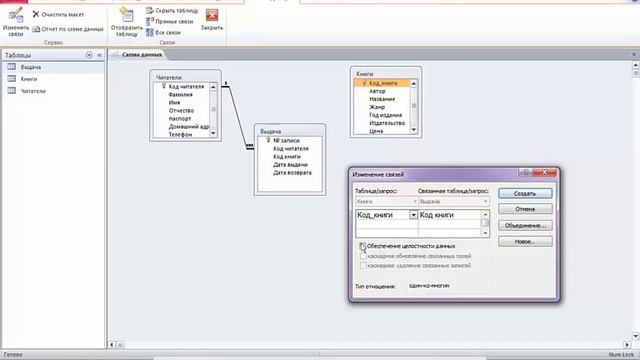Image resolution: width=640 pixels, height=360 pixels.
Task: Click the Читатели table scroll-up arrow
Action: [213, 87]
